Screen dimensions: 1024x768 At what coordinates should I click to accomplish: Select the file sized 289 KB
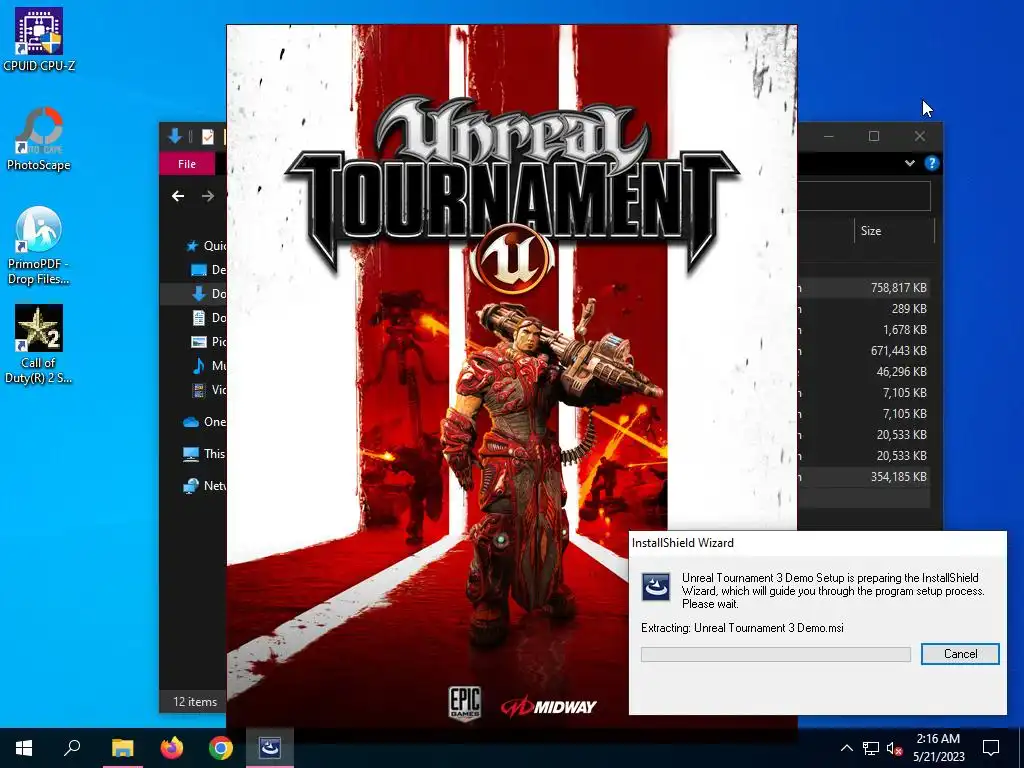(864, 308)
